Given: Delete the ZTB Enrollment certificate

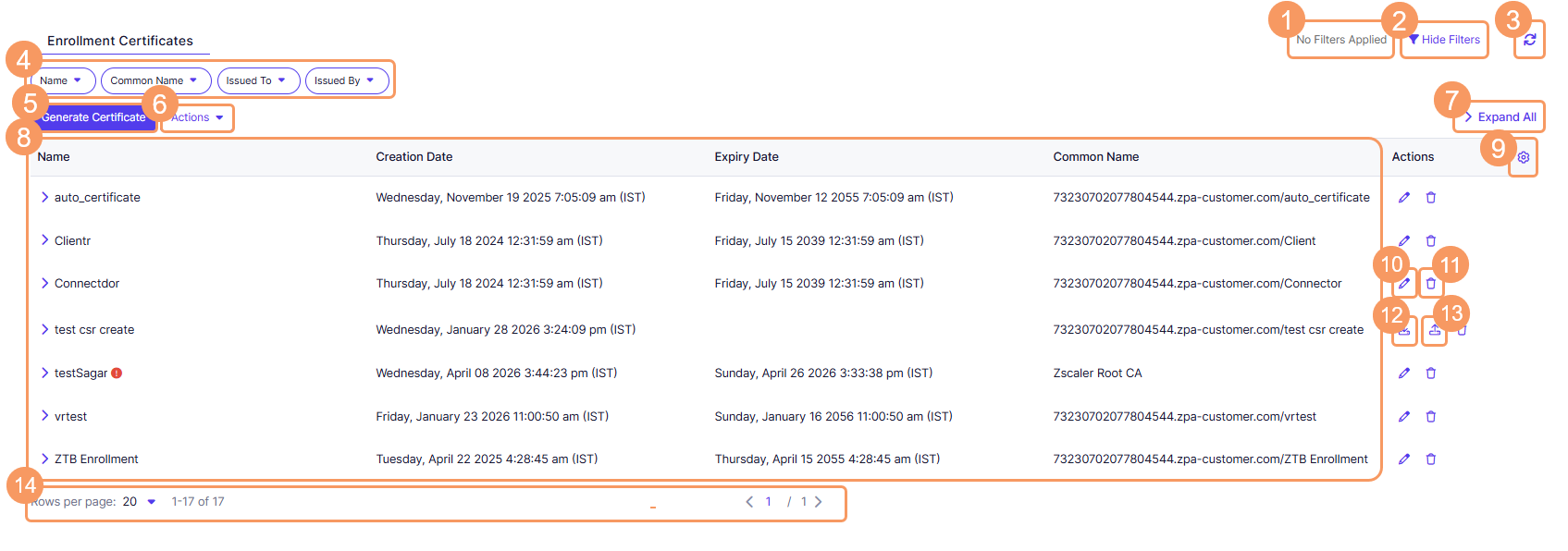Looking at the screenshot, I should (x=1431, y=459).
